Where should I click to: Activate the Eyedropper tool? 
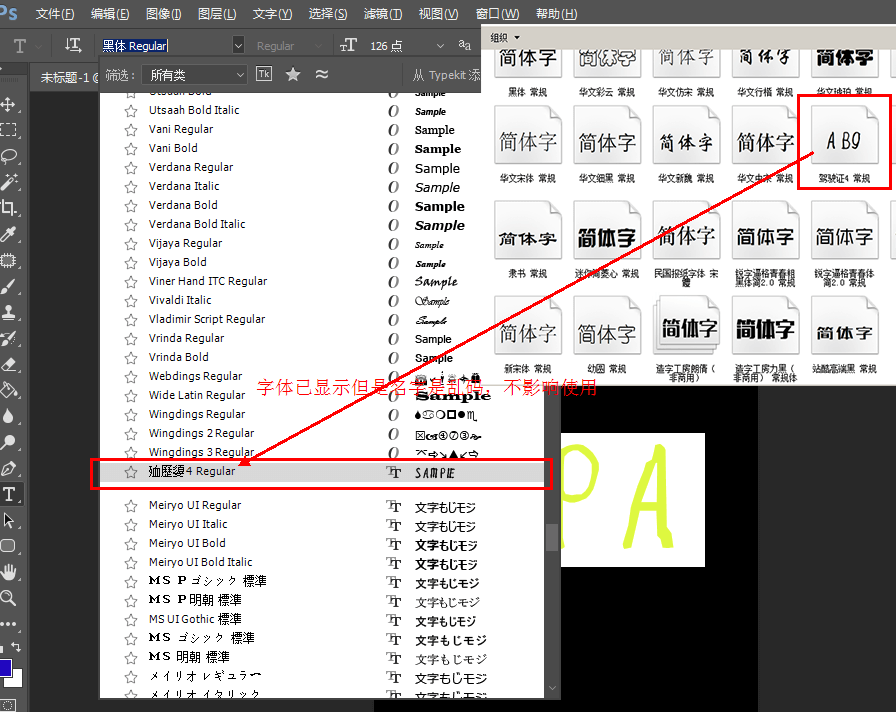click(9, 234)
